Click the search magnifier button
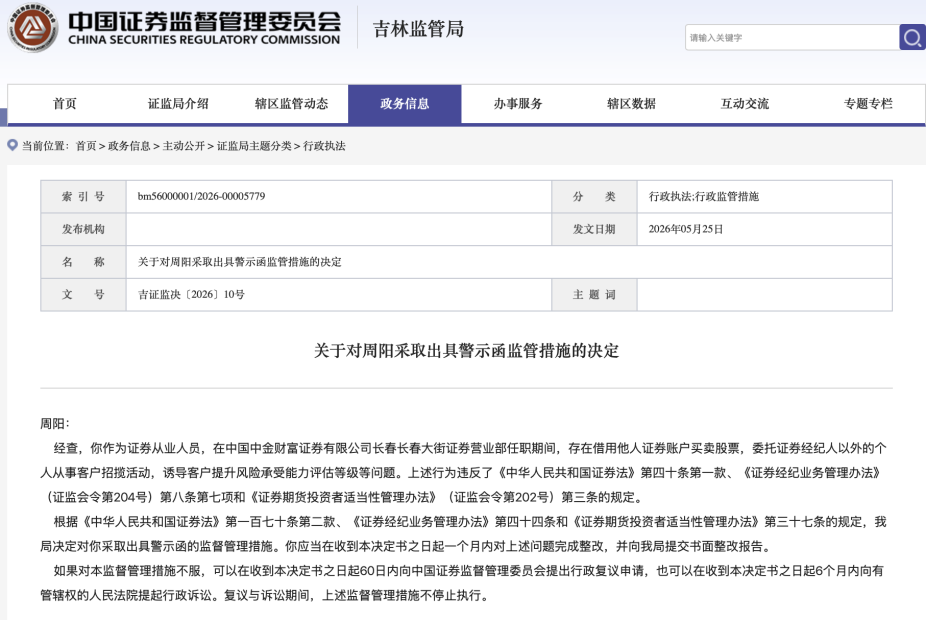The width and height of the screenshot is (926, 620). coord(912,37)
